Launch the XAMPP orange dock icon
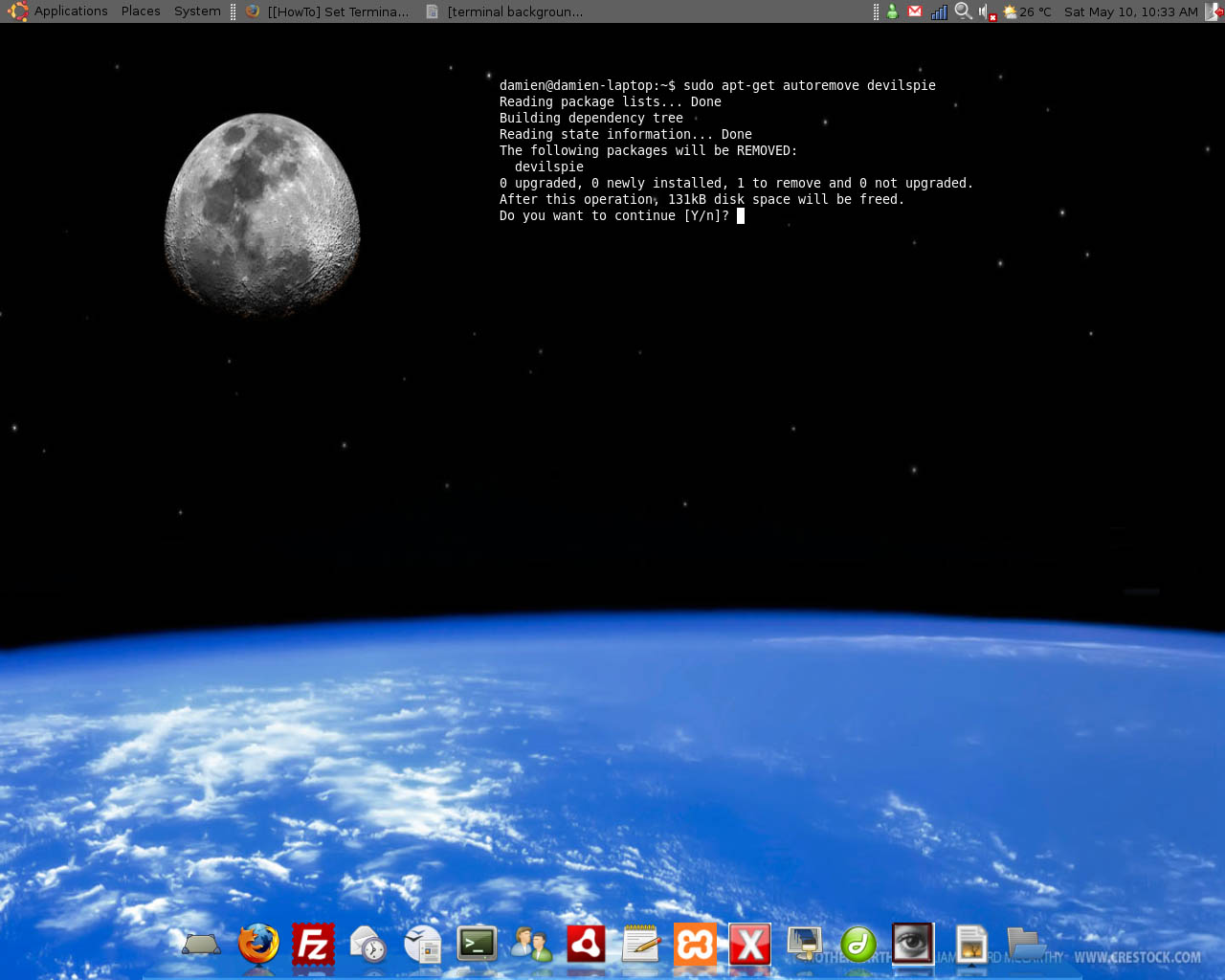 click(695, 945)
